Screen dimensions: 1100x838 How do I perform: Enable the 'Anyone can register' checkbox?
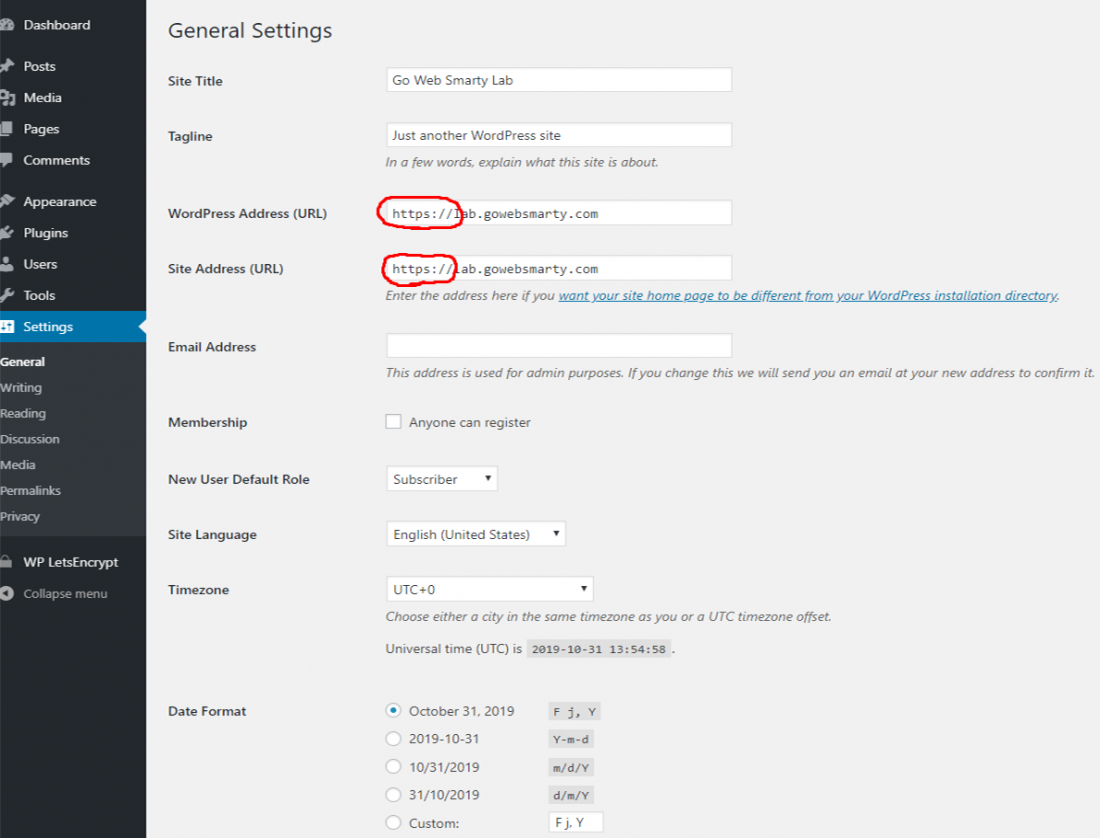coord(394,421)
